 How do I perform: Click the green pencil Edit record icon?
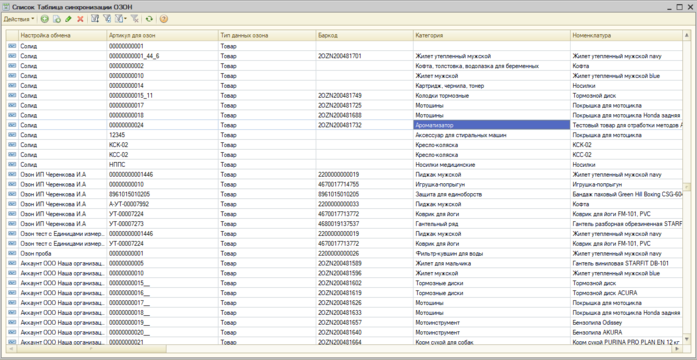(x=68, y=19)
